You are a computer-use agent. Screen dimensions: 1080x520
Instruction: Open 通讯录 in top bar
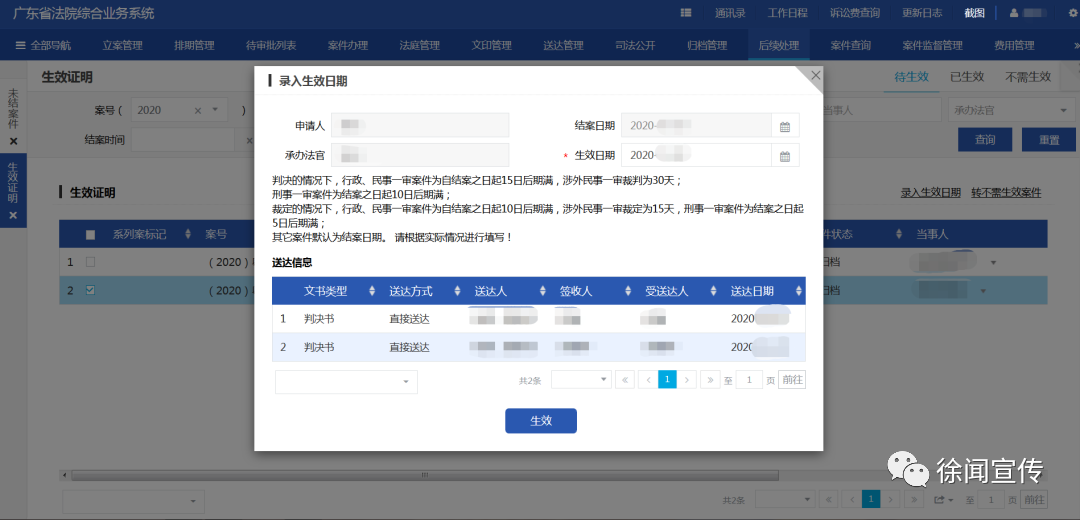730,13
